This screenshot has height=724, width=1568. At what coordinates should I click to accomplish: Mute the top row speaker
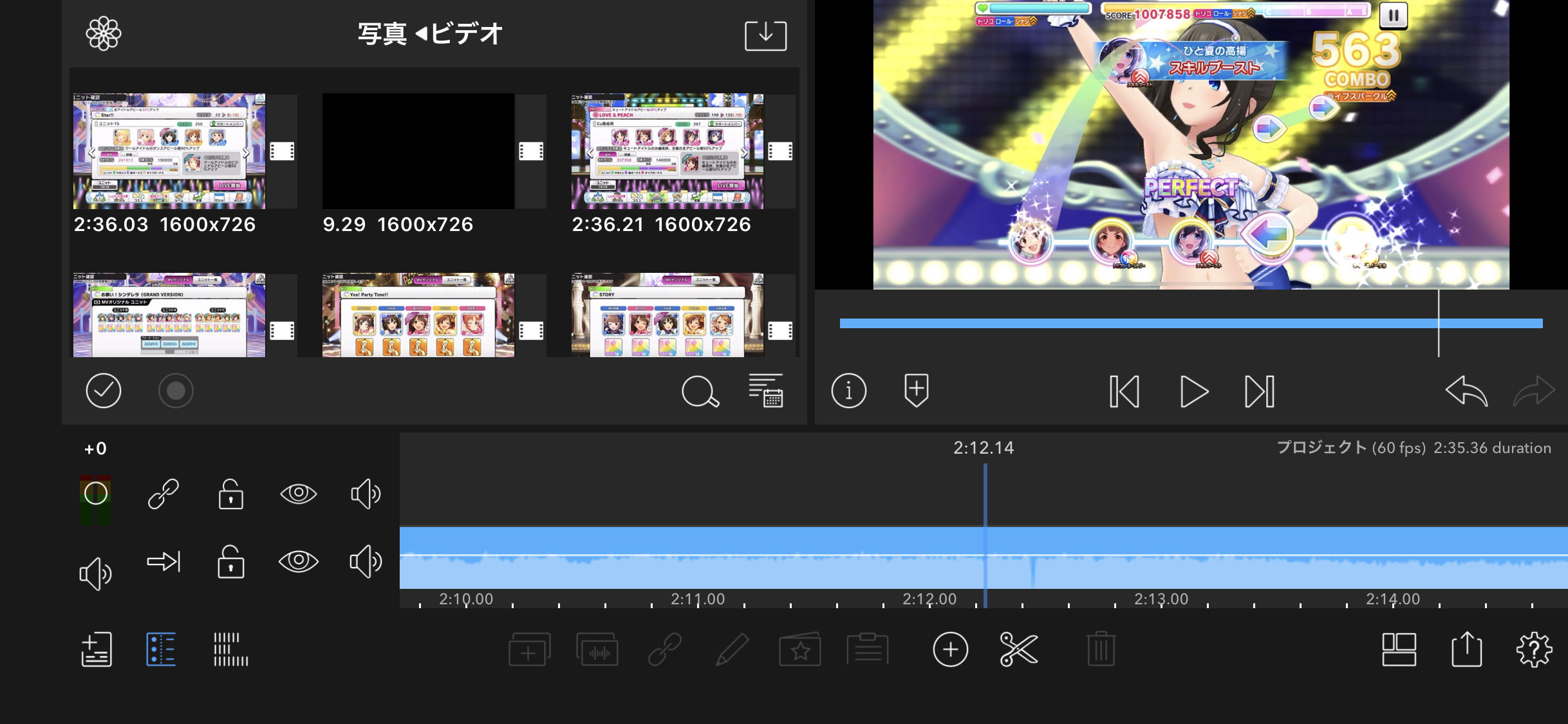[x=365, y=494]
